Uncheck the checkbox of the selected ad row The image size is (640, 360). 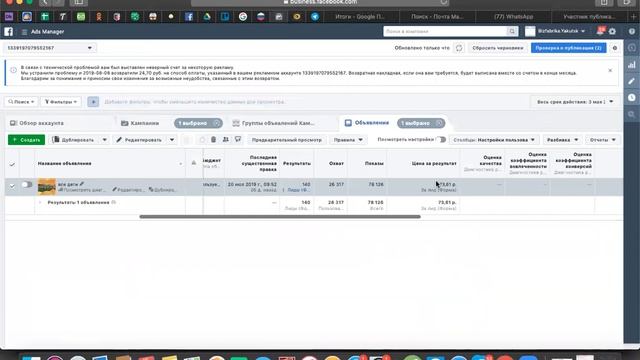point(12,186)
